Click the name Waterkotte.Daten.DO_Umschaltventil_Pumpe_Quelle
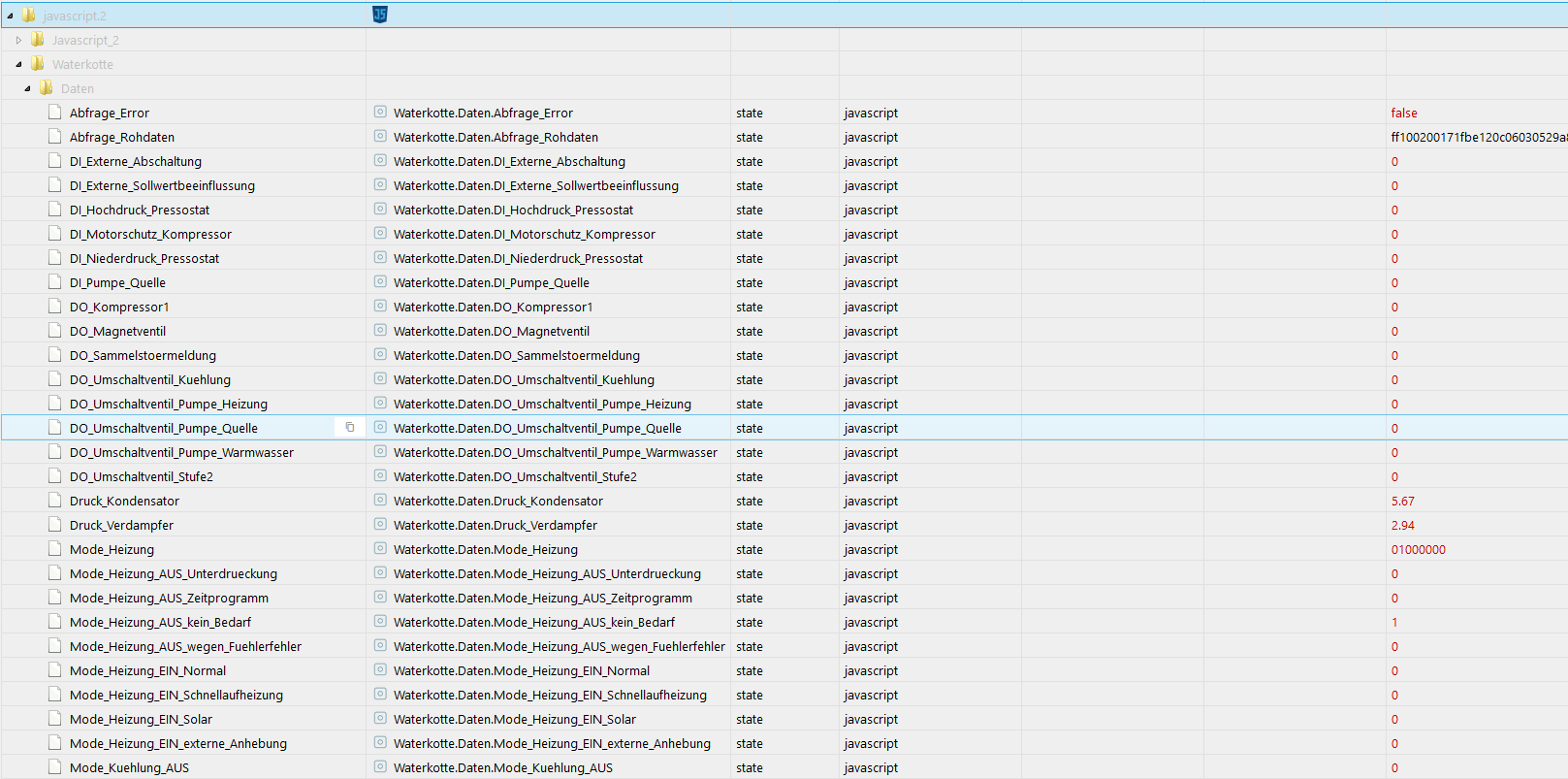 click(537, 428)
